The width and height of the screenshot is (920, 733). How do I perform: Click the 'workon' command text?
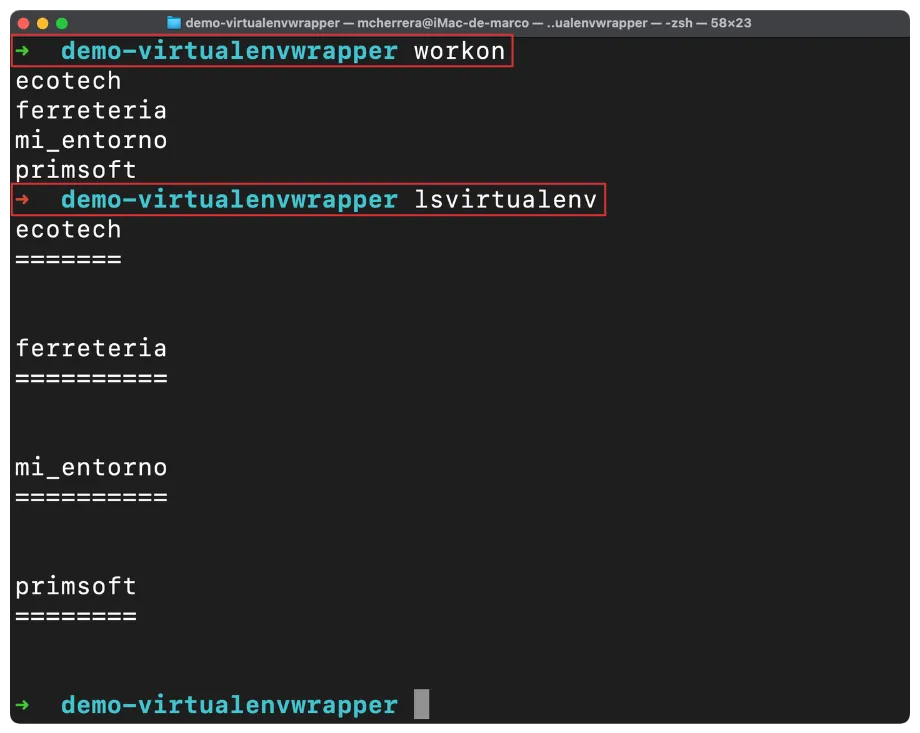point(459,51)
